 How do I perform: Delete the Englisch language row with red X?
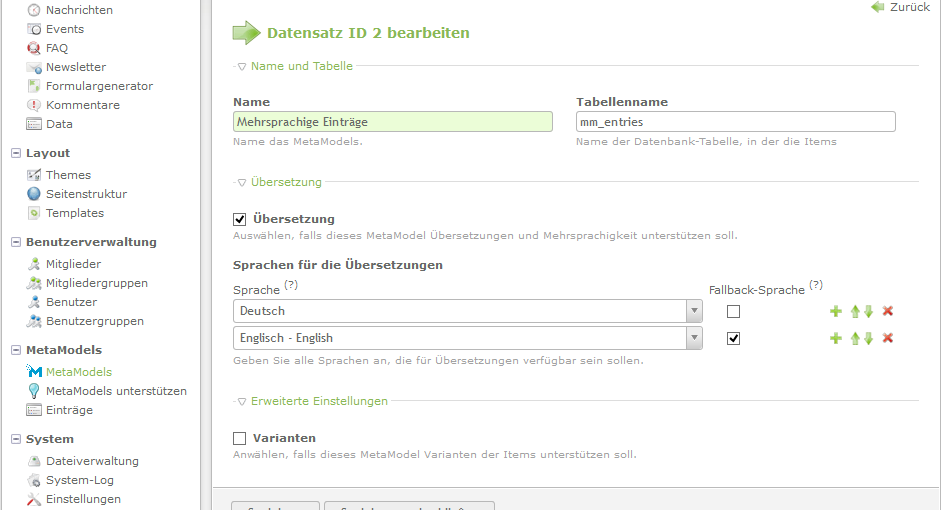887,339
